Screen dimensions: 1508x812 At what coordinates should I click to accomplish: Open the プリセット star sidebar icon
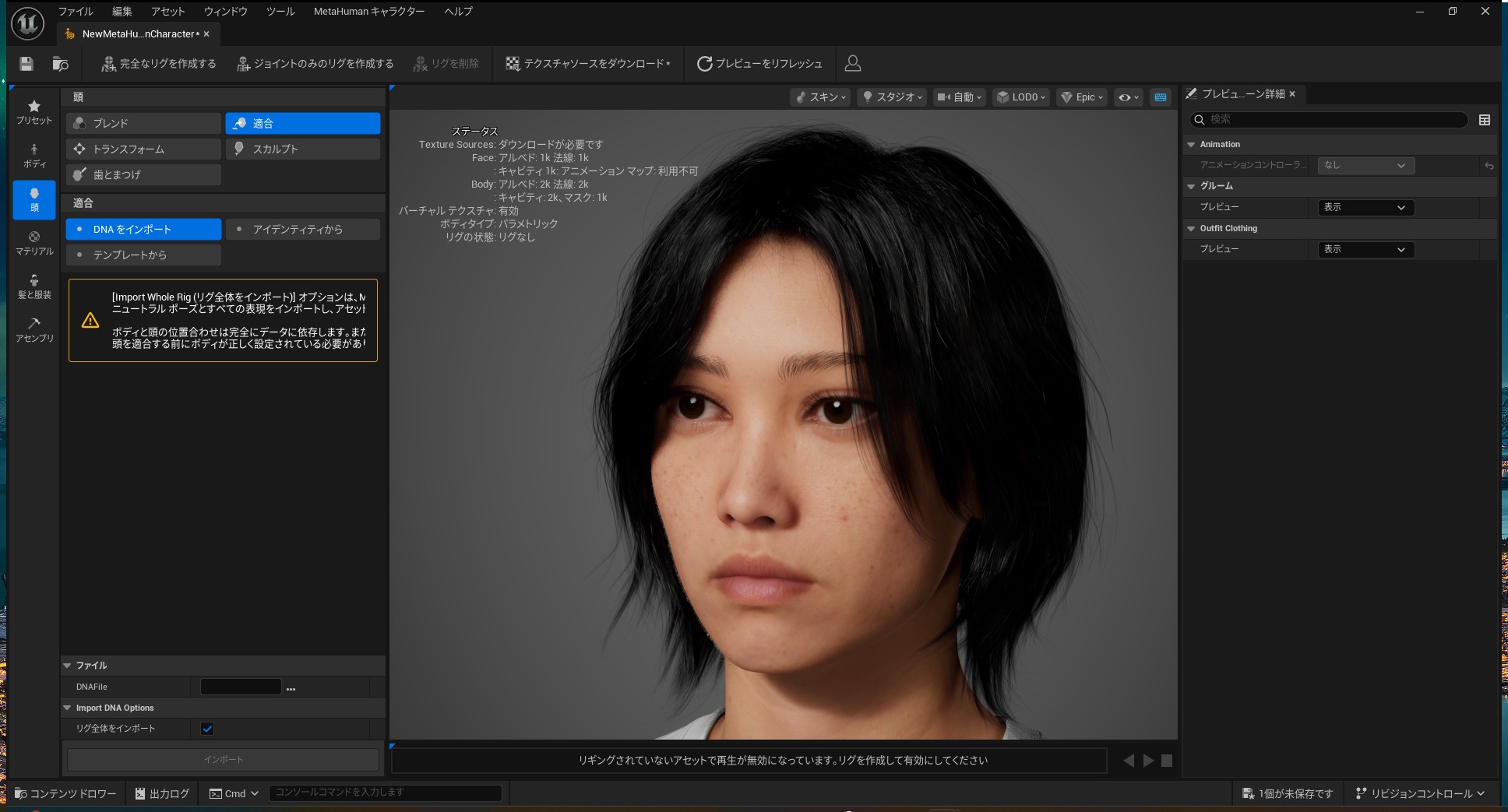pos(34,111)
